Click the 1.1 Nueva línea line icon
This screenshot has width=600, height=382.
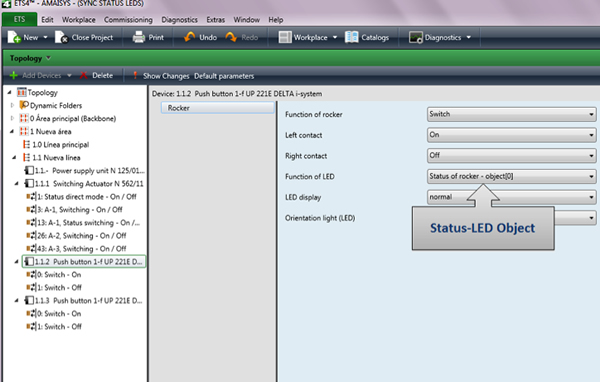point(26,157)
